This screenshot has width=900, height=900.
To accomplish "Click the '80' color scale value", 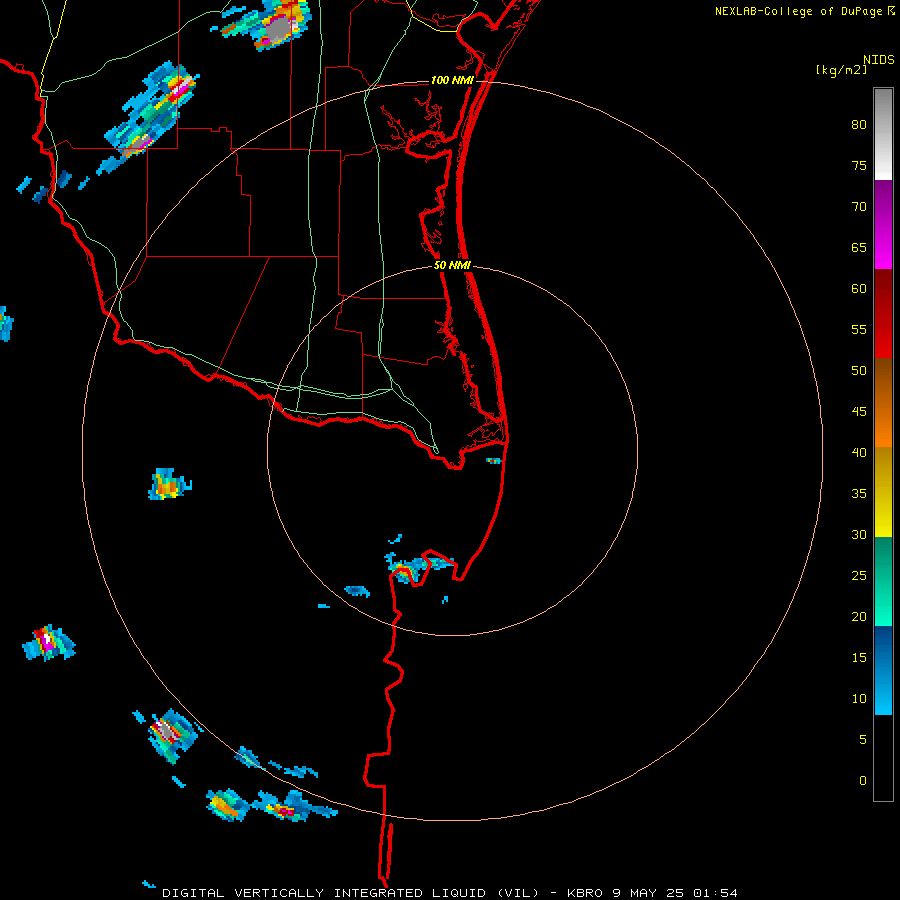I will [x=859, y=125].
